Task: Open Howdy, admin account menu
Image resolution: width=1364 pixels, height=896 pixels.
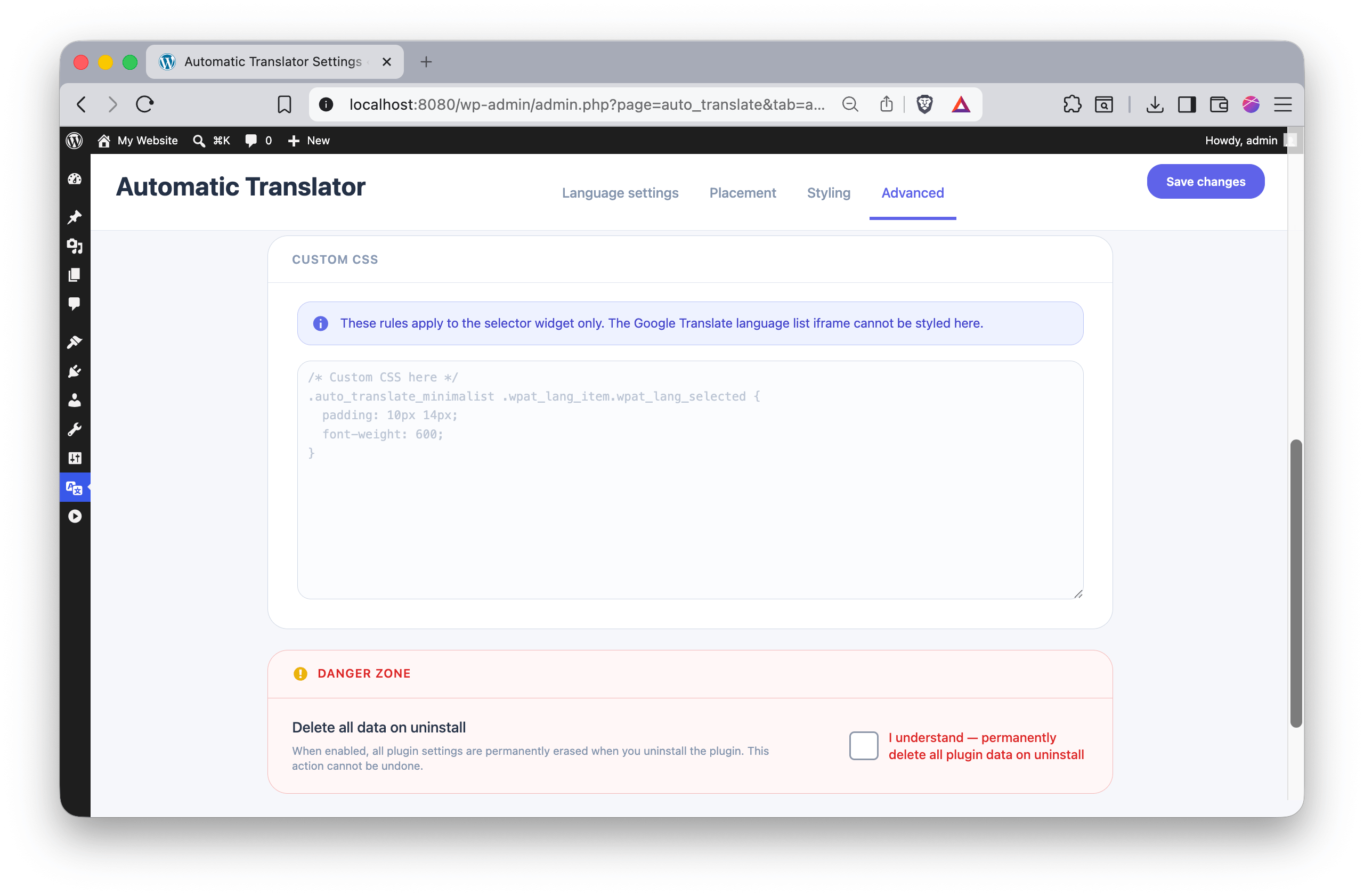Action: click(x=1250, y=140)
